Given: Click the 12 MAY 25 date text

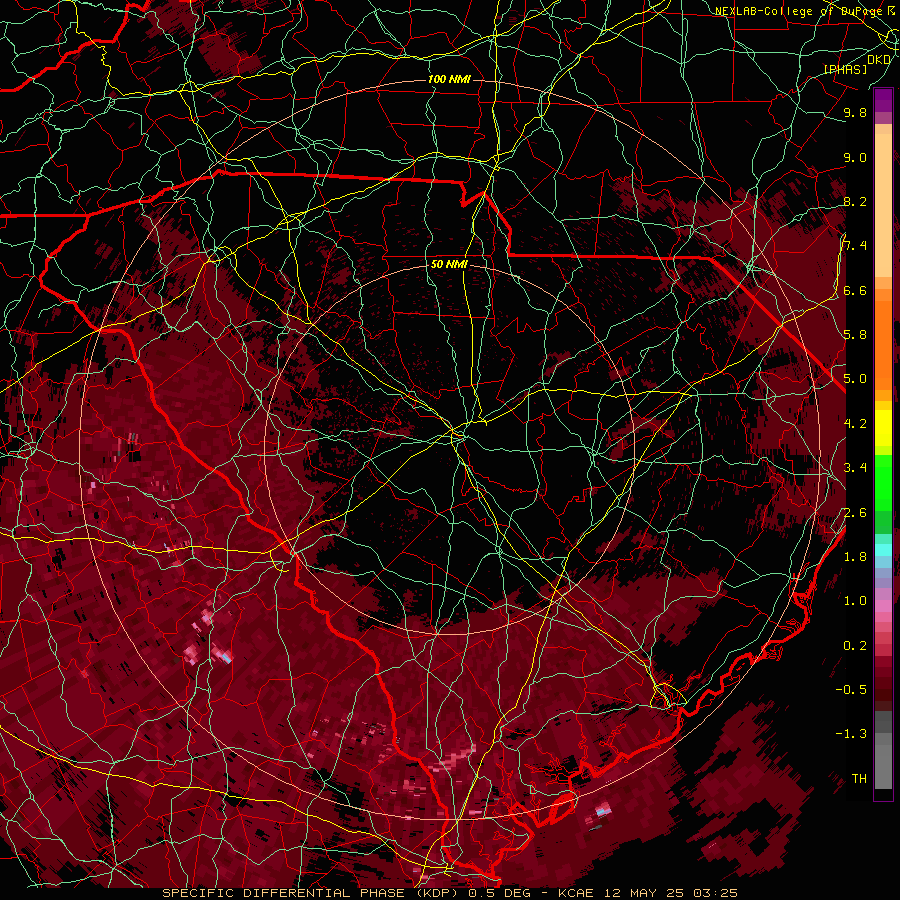Looking at the screenshot, I should click(x=643, y=893).
